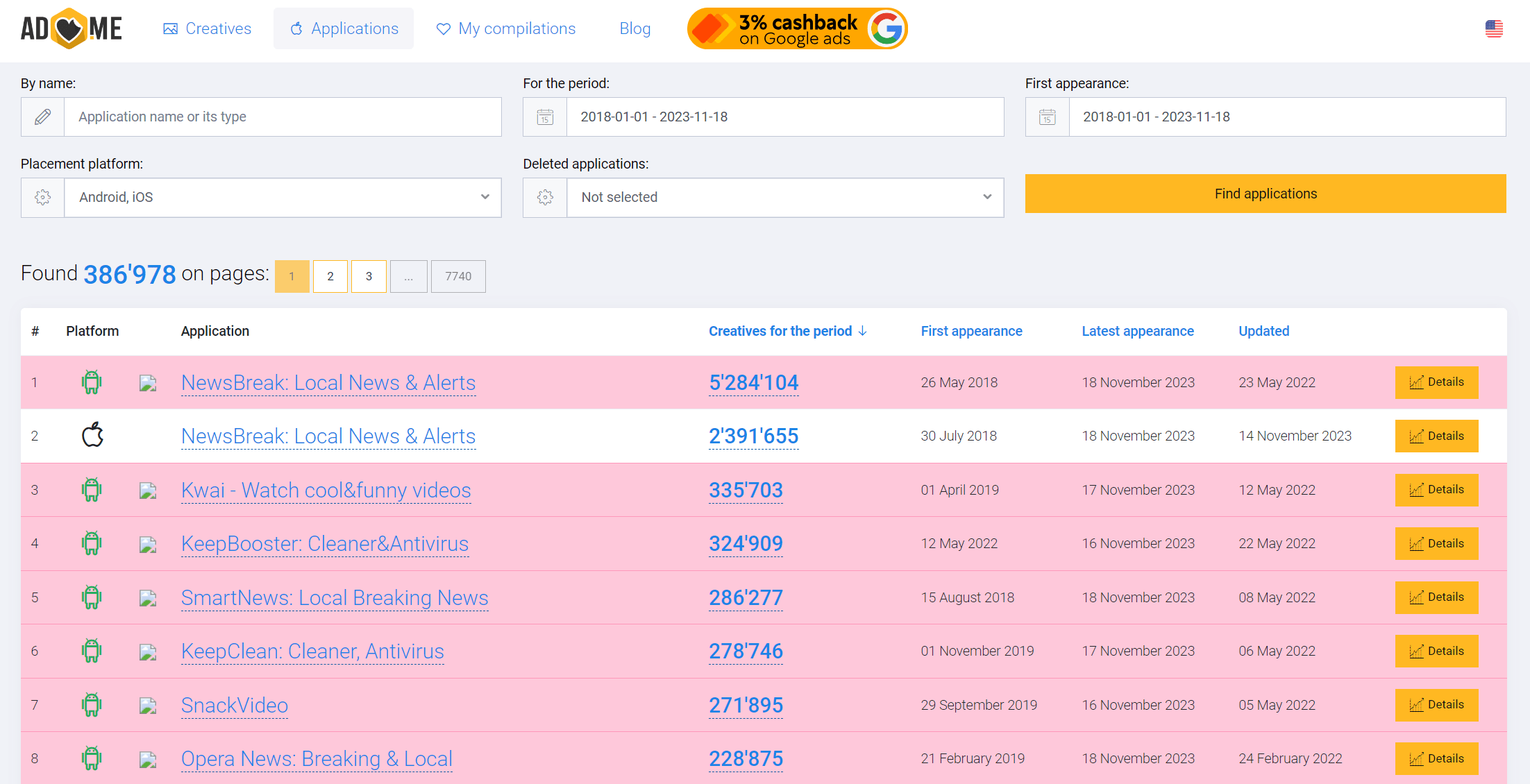
Task: Sort by First appearance column
Action: pyautogui.click(x=971, y=331)
